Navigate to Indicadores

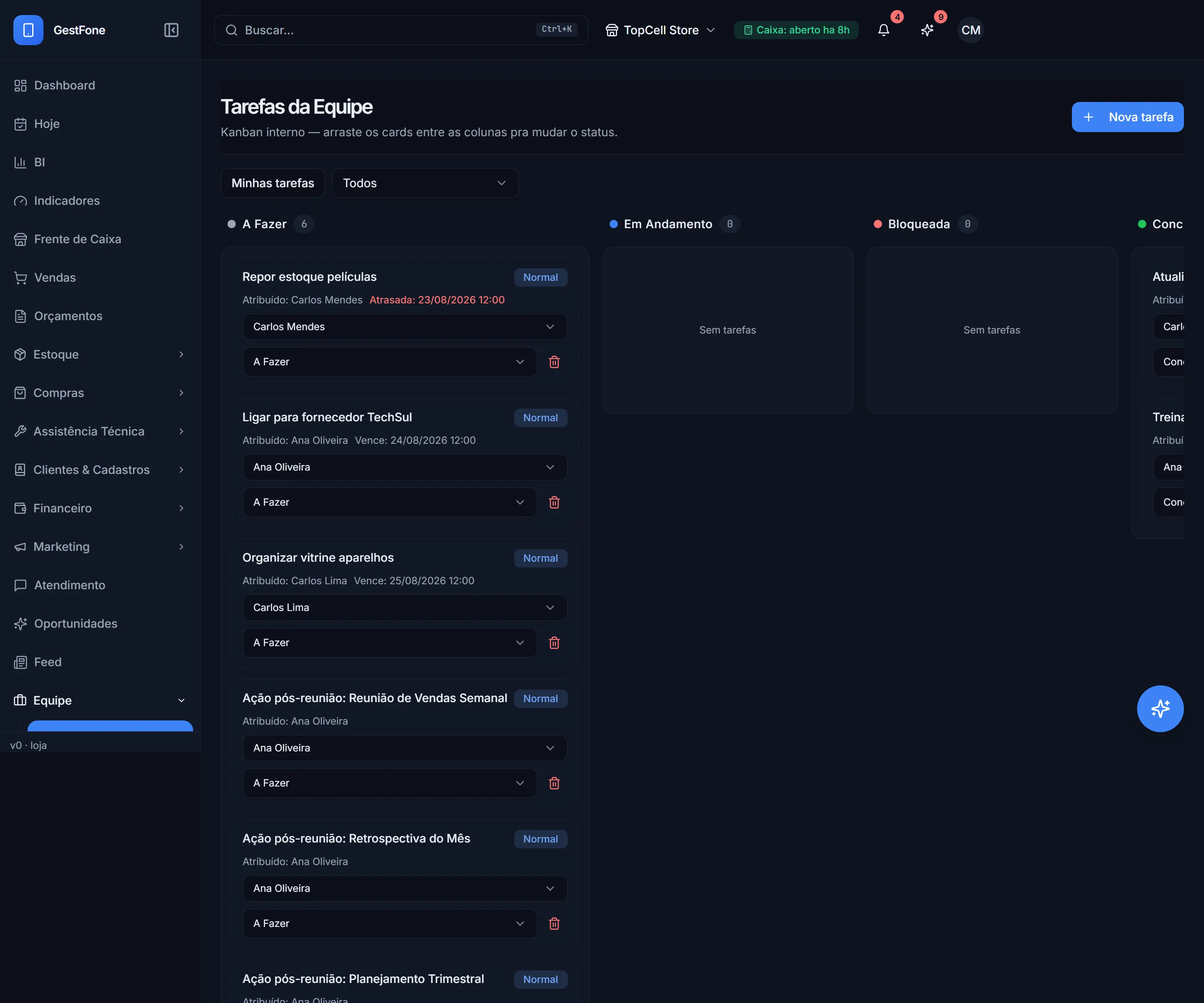tap(100, 201)
